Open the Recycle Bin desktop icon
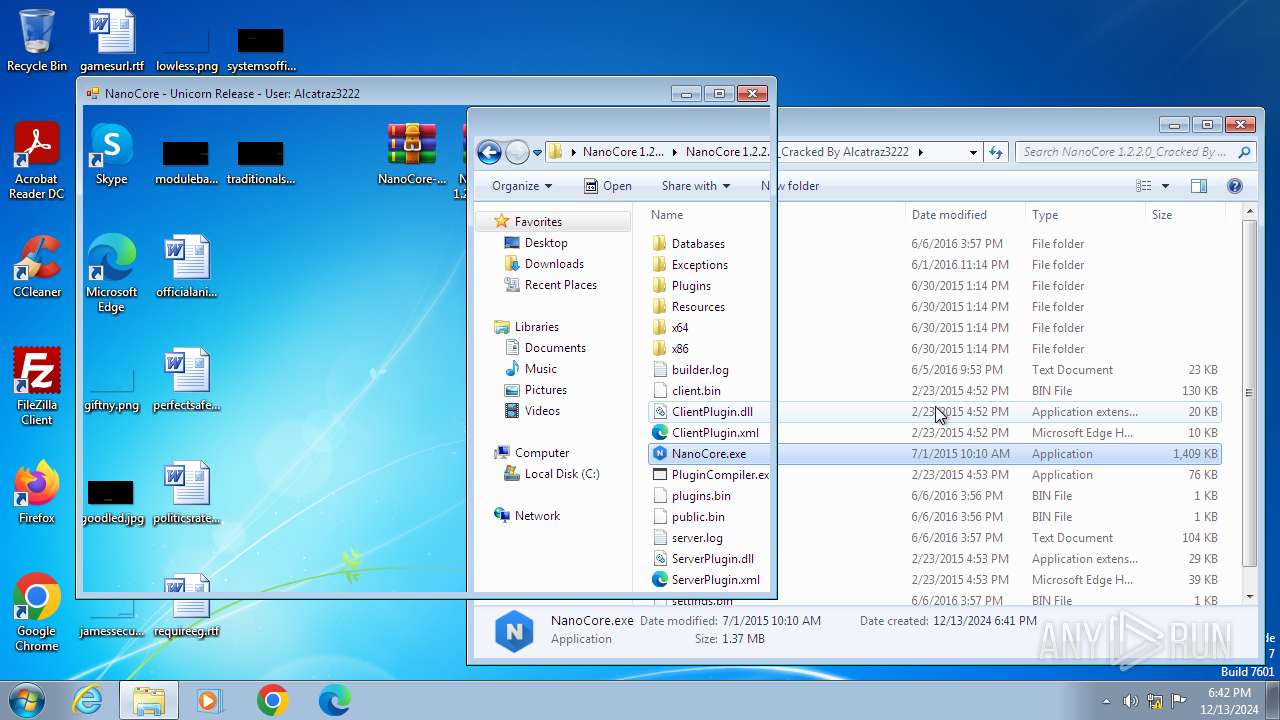The image size is (1280, 720). (37, 40)
